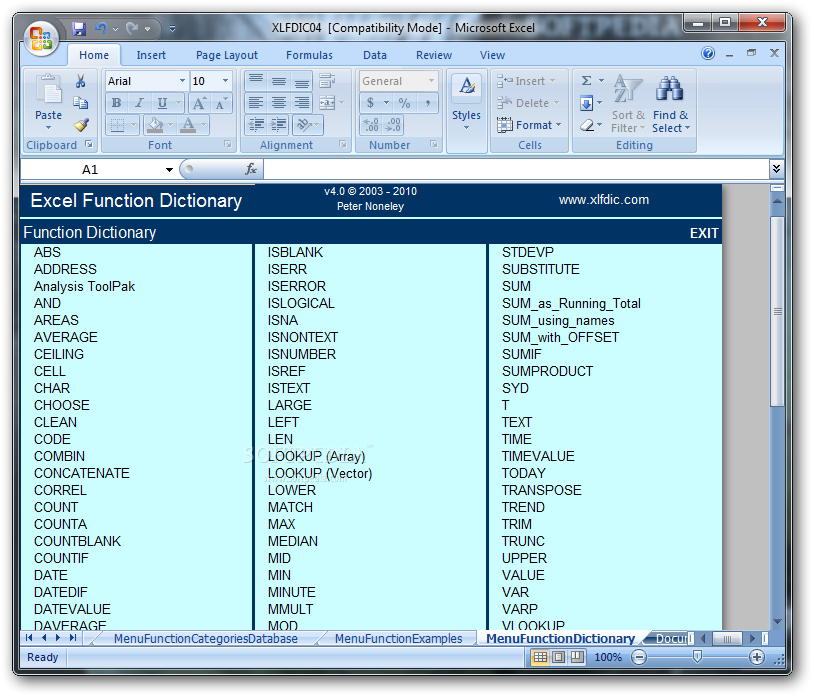Open the Styles gallery dropdown

pos(466,128)
